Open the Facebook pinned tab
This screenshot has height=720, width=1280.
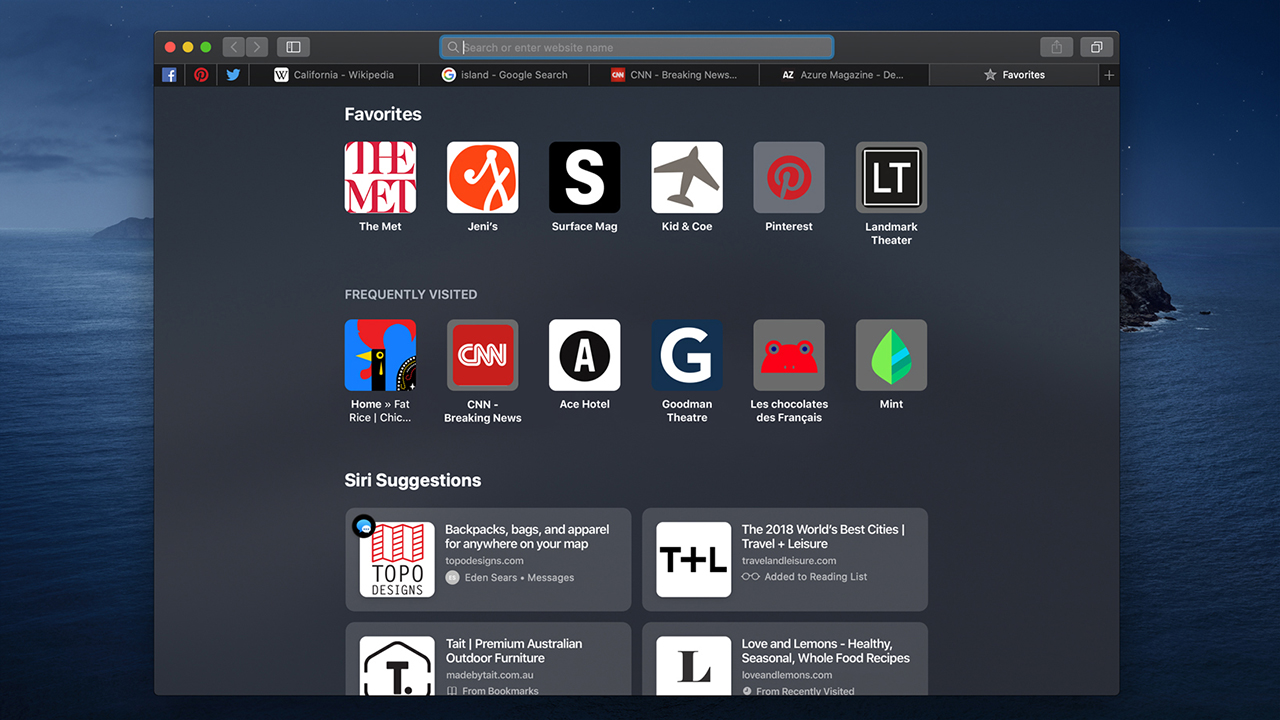[170, 75]
